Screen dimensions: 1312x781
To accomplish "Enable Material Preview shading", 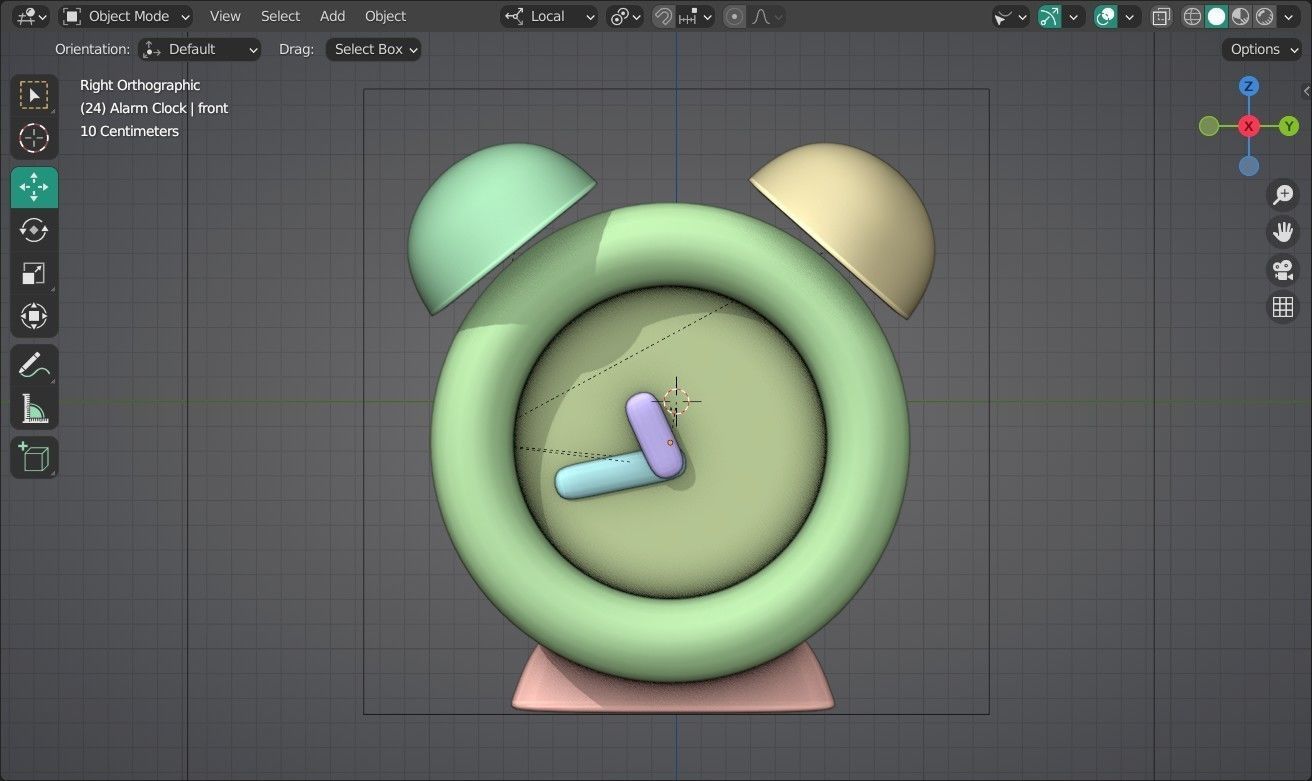I will (1240, 16).
